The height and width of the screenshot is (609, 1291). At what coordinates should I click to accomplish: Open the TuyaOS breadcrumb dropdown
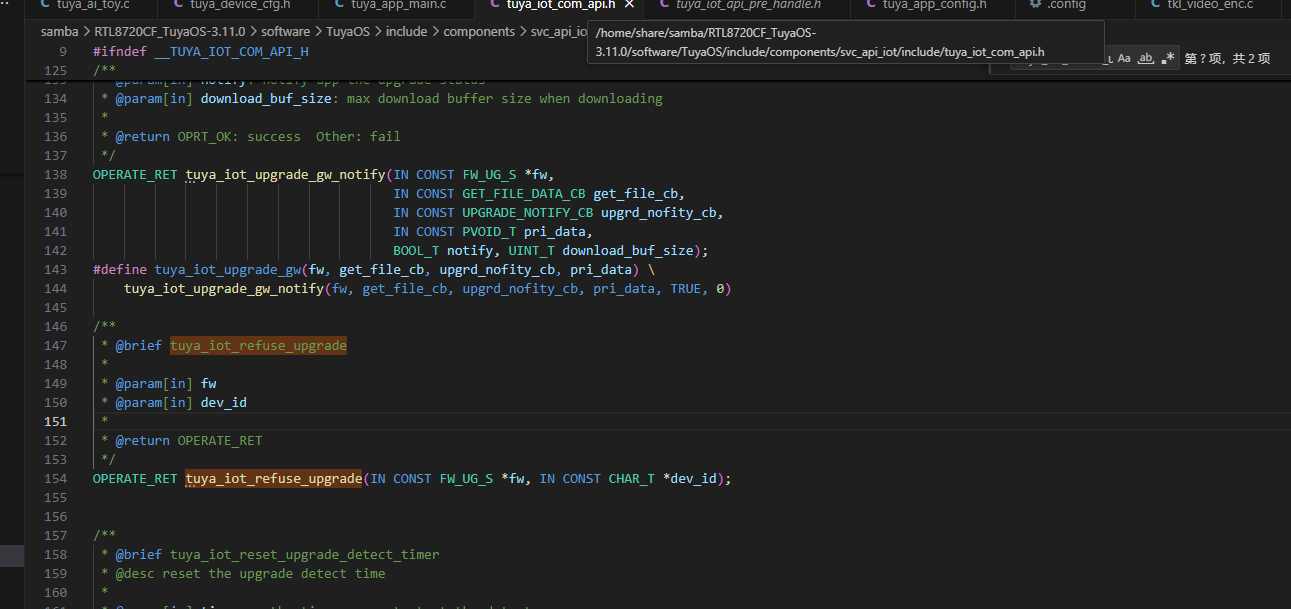pos(349,31)
